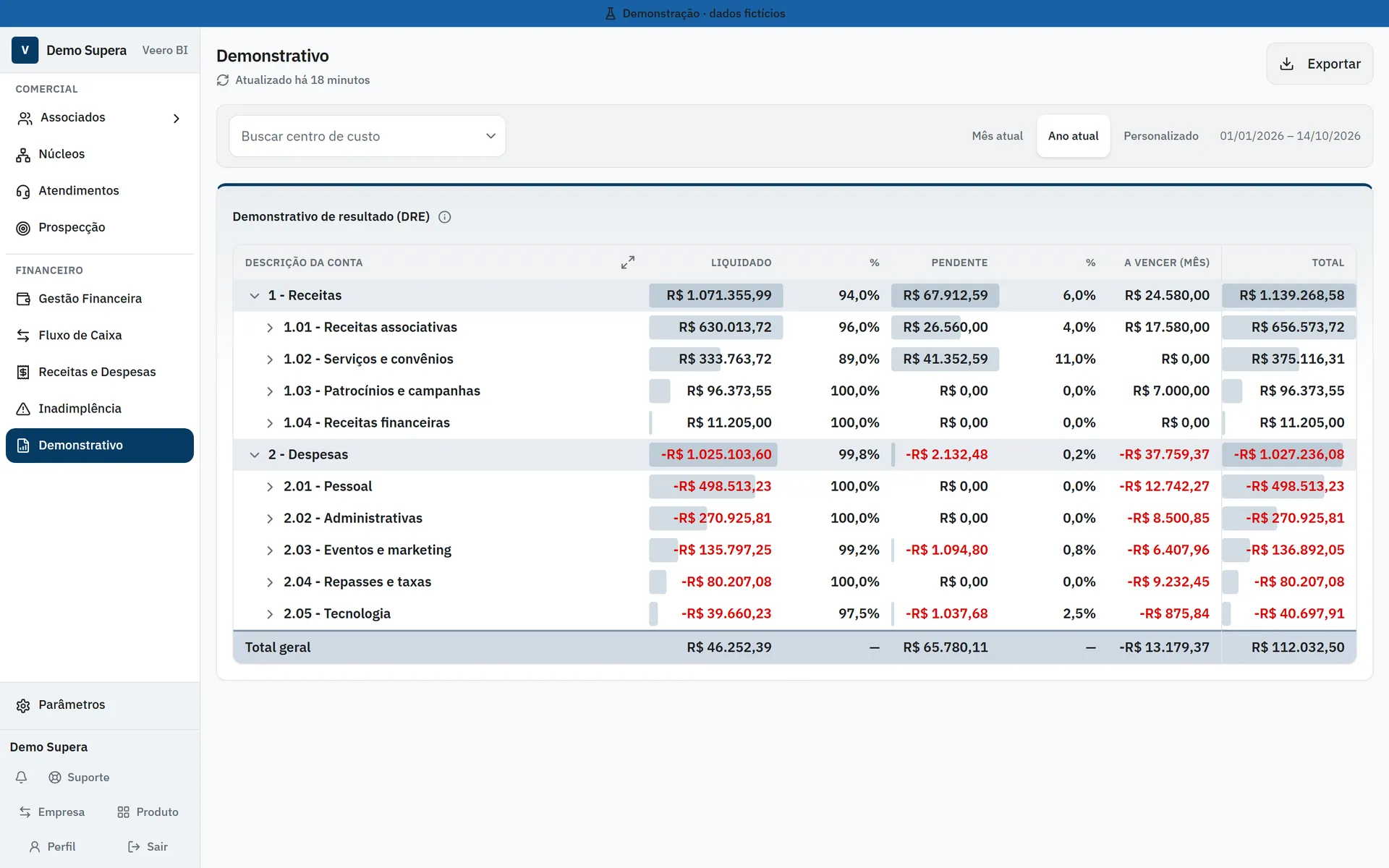The height and width of the screenshot is (868, 1389).
Task: Select the Núcleos hierarchy icon
Action: click(23, 155)
